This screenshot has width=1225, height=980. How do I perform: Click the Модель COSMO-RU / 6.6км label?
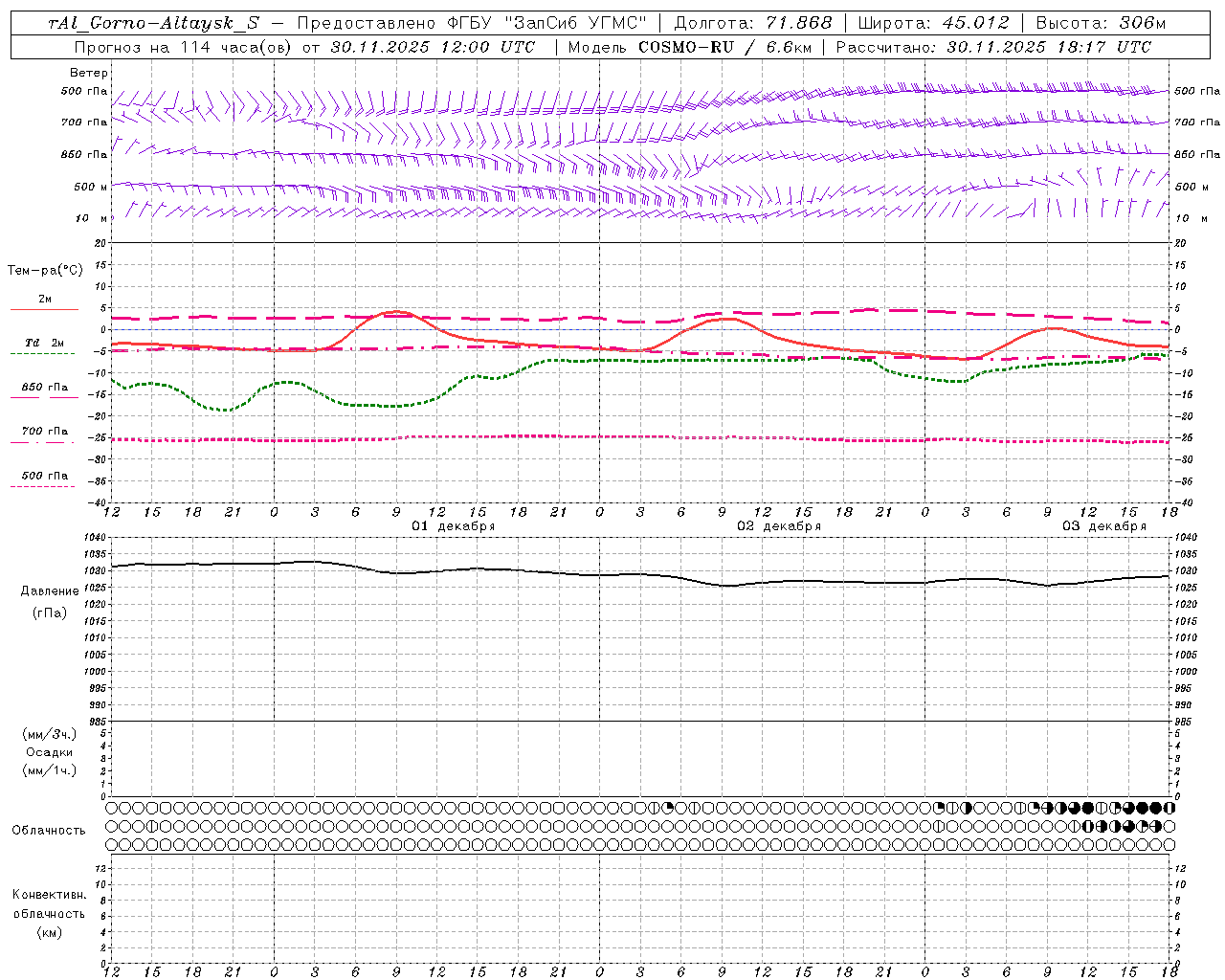point(689,47)
